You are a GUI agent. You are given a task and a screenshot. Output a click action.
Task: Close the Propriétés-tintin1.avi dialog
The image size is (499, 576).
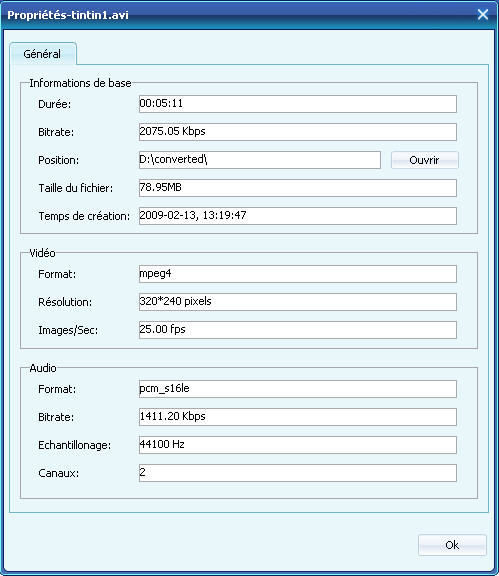tap(483, 15)
